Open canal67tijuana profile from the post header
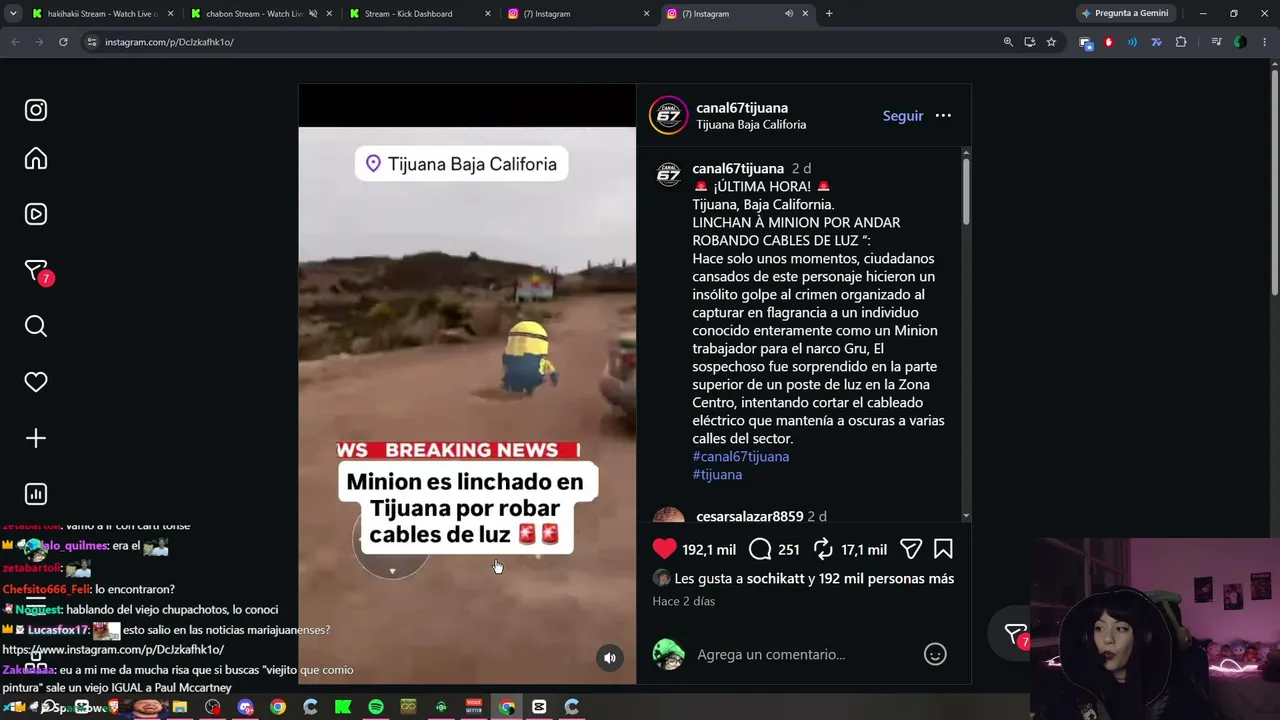The image size is (1280, 720). tap(742, 108)
